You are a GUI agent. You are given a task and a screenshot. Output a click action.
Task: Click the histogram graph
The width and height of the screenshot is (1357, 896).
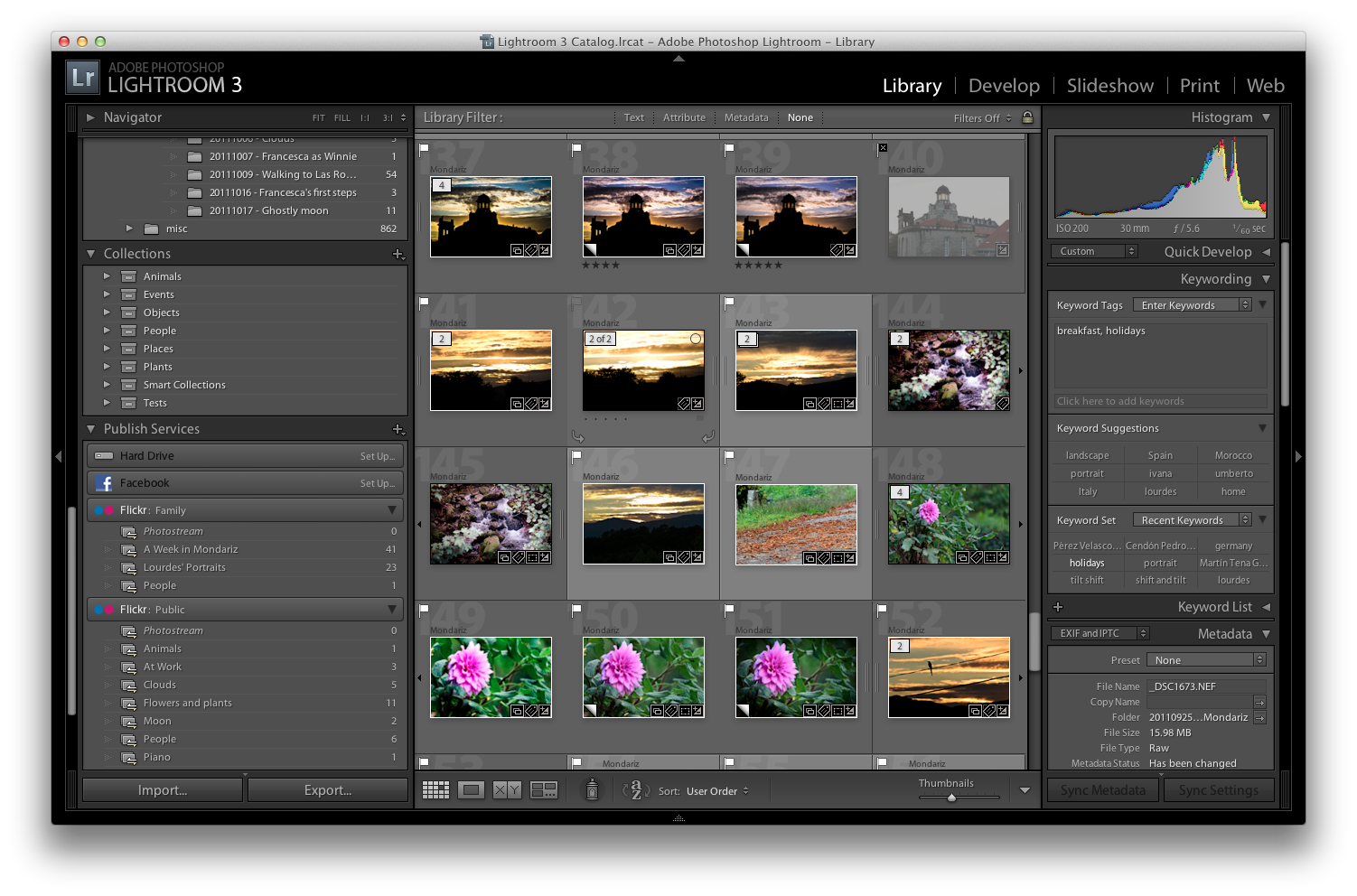pos(1161,176)
